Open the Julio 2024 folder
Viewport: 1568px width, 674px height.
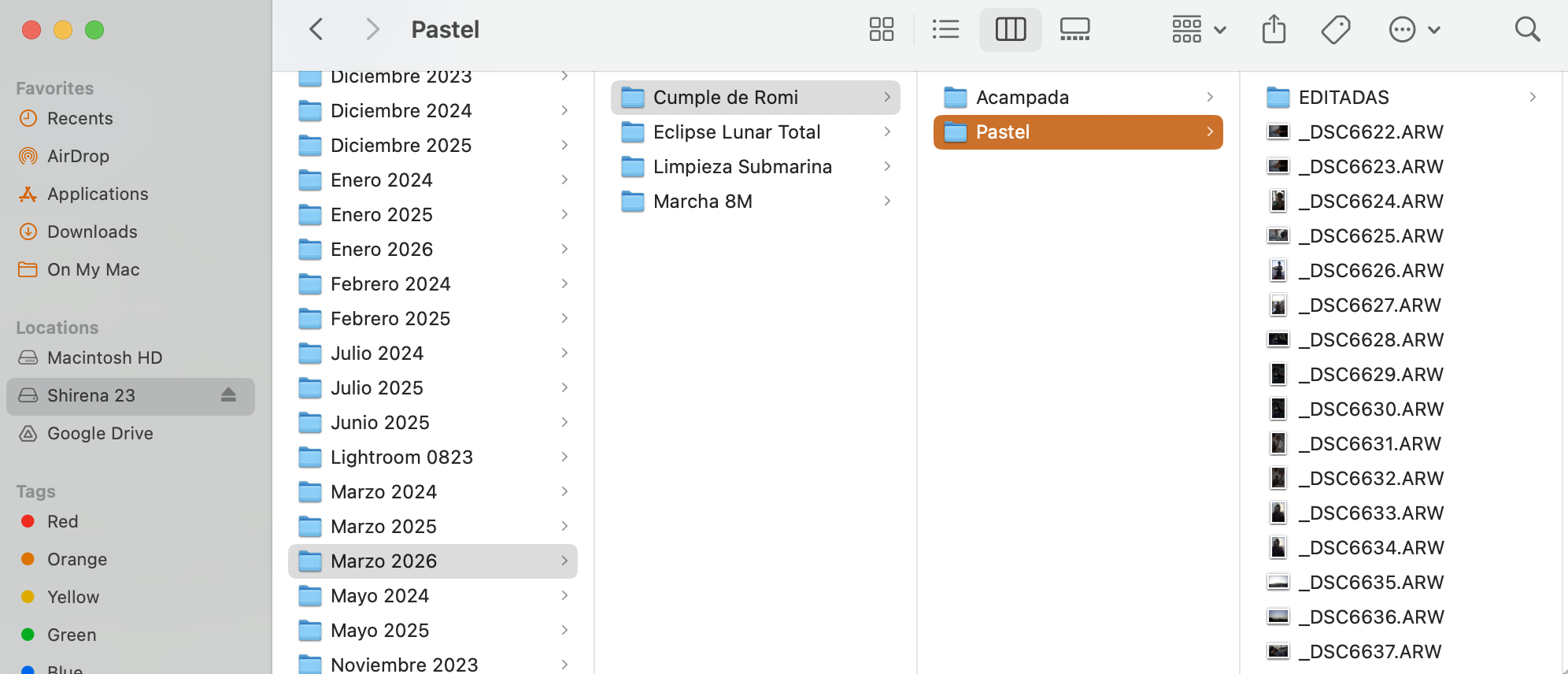point(433,354)
